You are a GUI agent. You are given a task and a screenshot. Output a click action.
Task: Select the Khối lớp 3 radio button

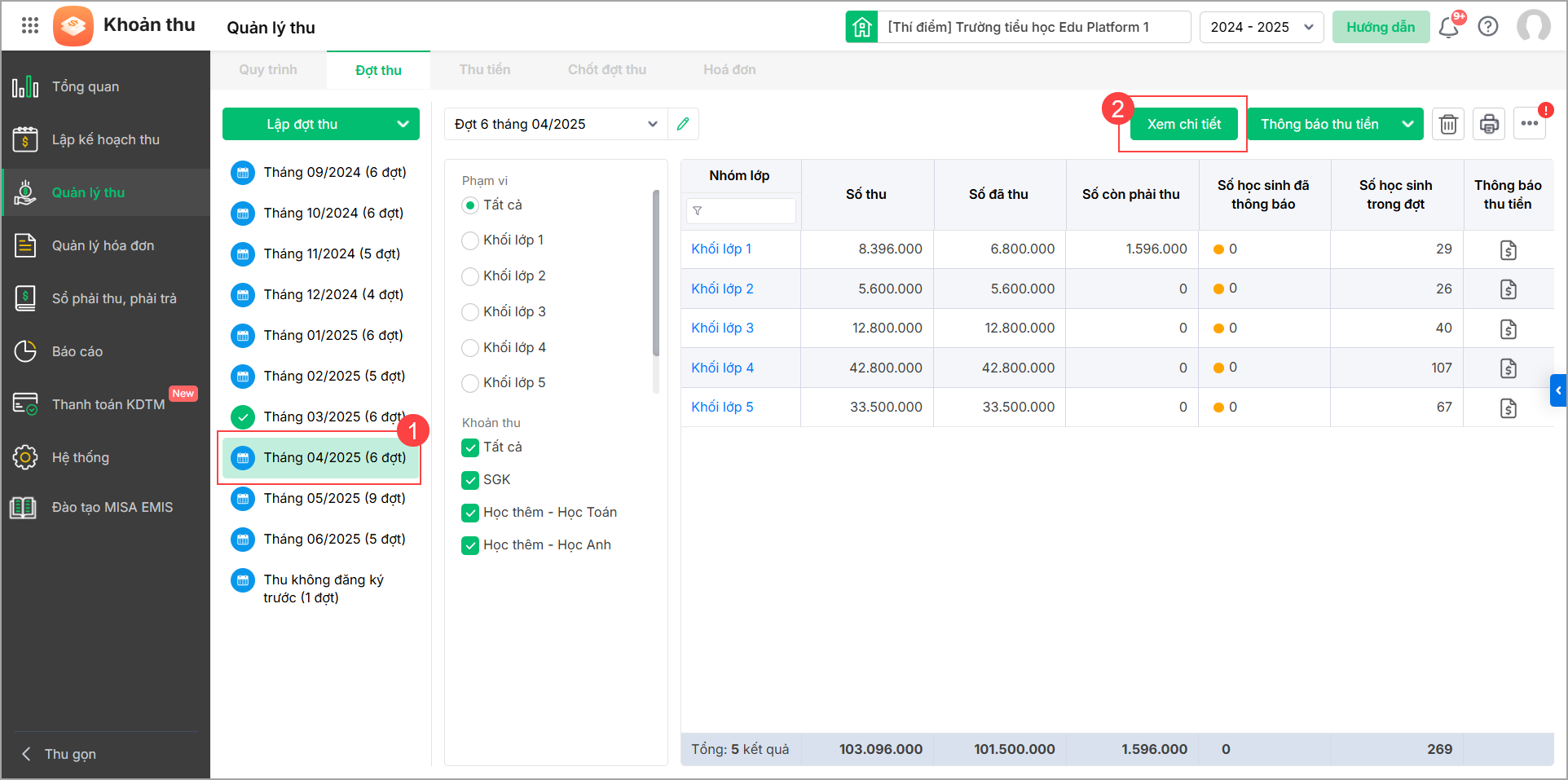coord(470,312)
